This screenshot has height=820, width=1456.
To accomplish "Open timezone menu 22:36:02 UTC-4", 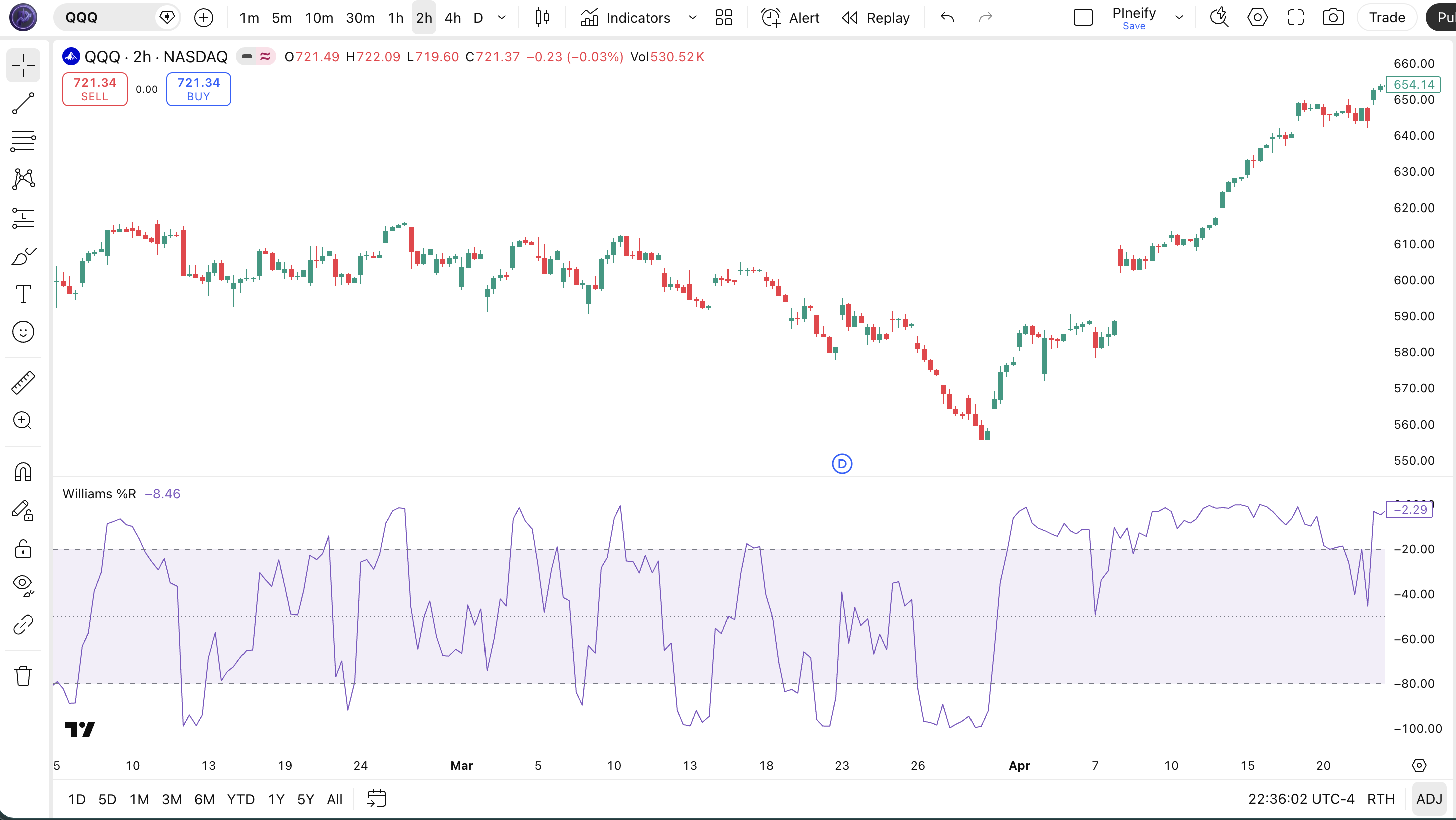I will coord(1301,799).
